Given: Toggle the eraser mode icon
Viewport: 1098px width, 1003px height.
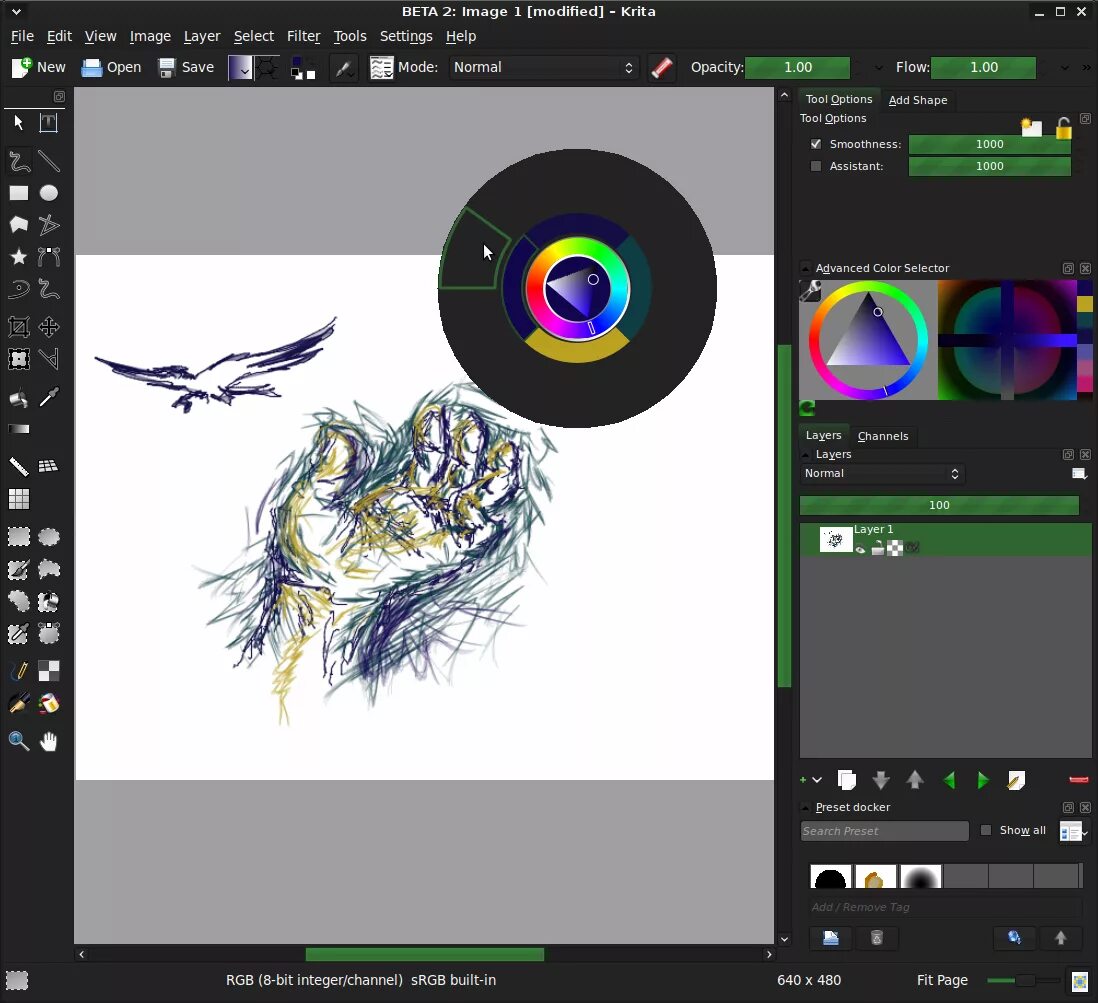Looking at the screenshot, I should pyautogui.click(x=662, y=67).
